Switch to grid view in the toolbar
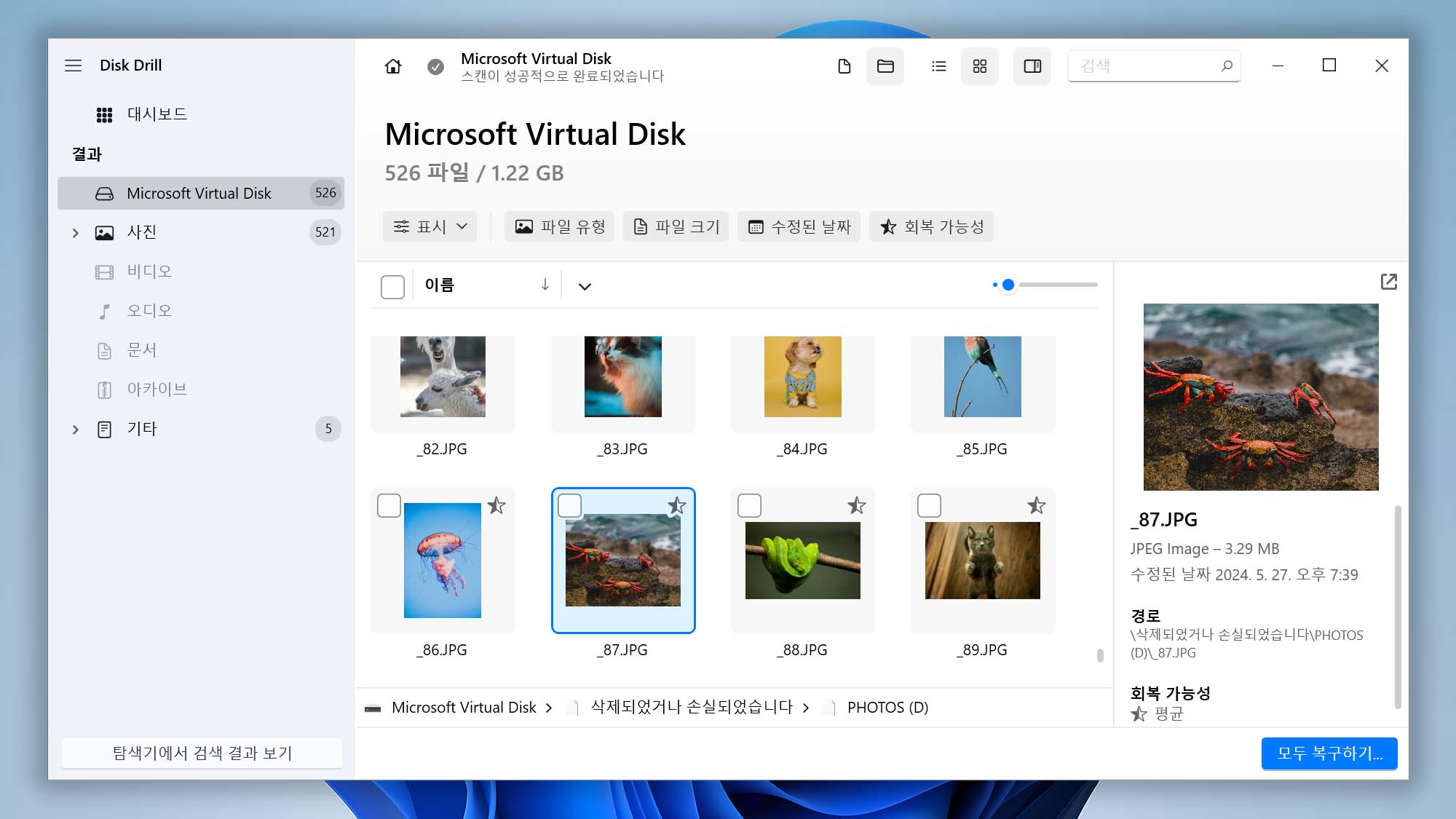The width and height of the screenshot is (1456, 819). point(979,66)
